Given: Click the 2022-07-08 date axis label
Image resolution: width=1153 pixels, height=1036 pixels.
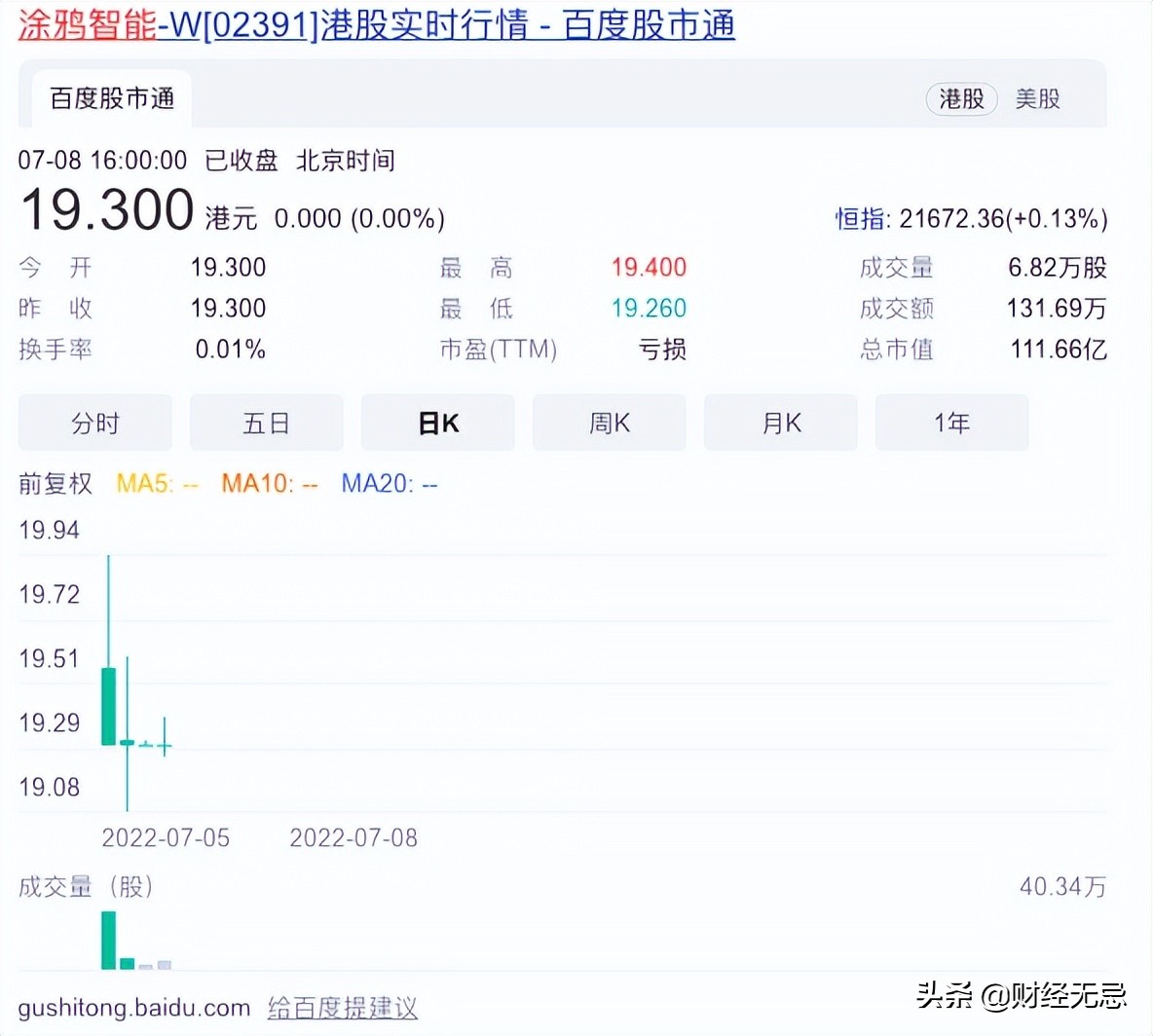Looking at the screenshot, I should (353, 837).
